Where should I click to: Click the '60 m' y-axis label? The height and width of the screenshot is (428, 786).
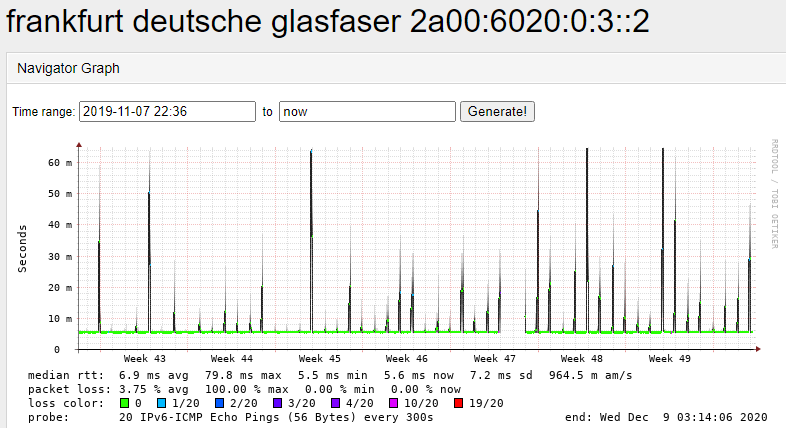point(60,163)
